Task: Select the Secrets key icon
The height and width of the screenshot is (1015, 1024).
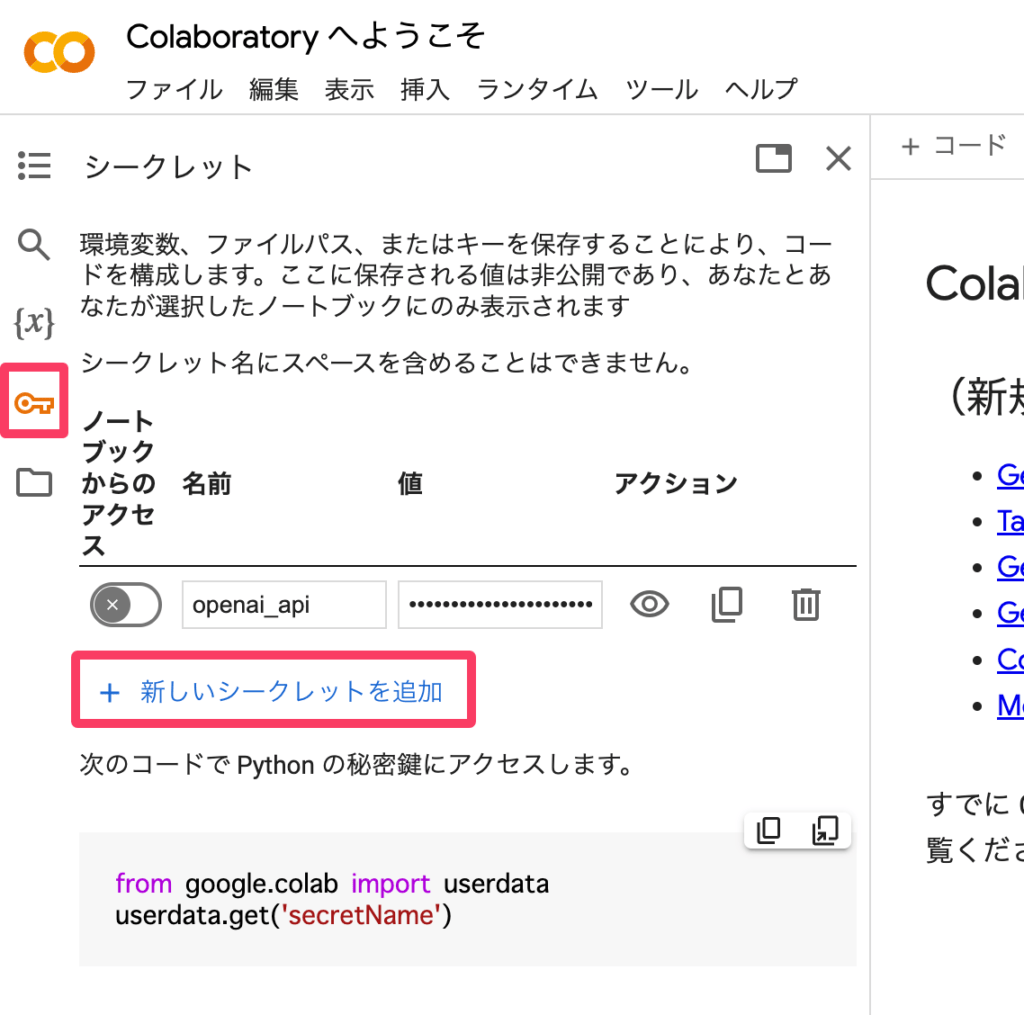Action: coord(34,403)
